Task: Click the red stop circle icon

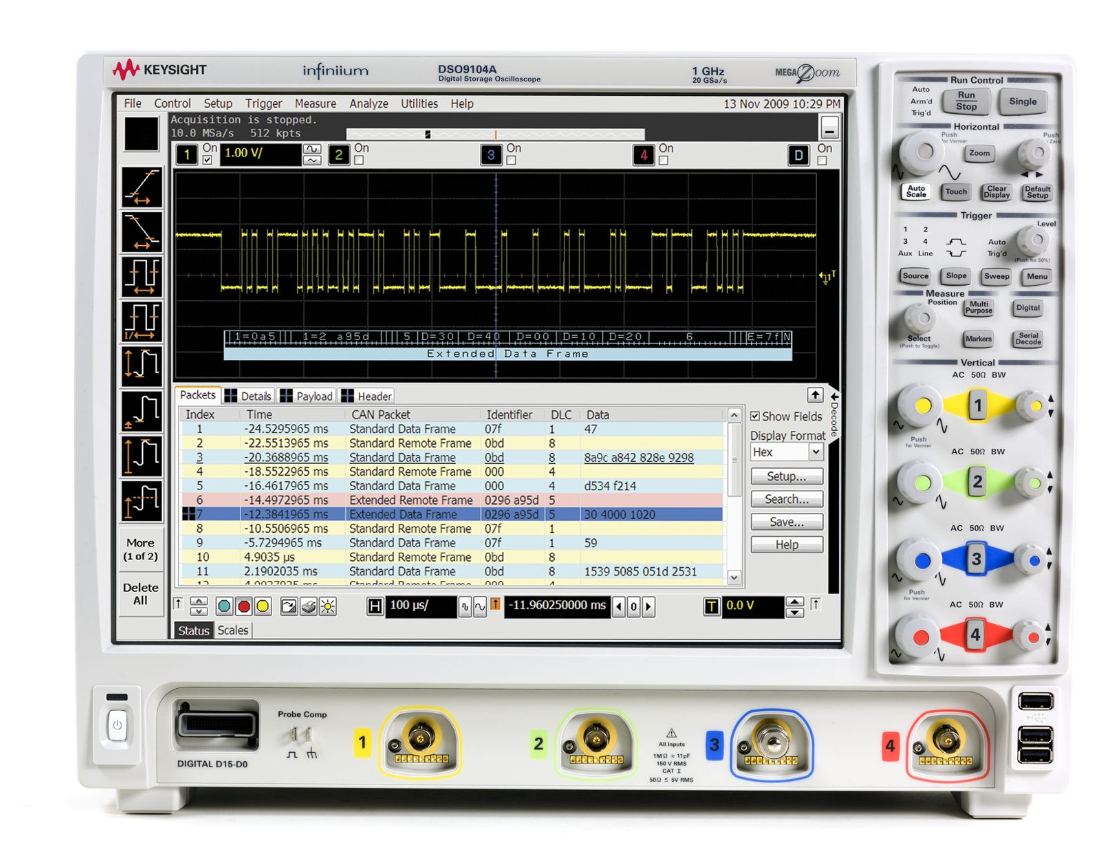Action: 243,606
